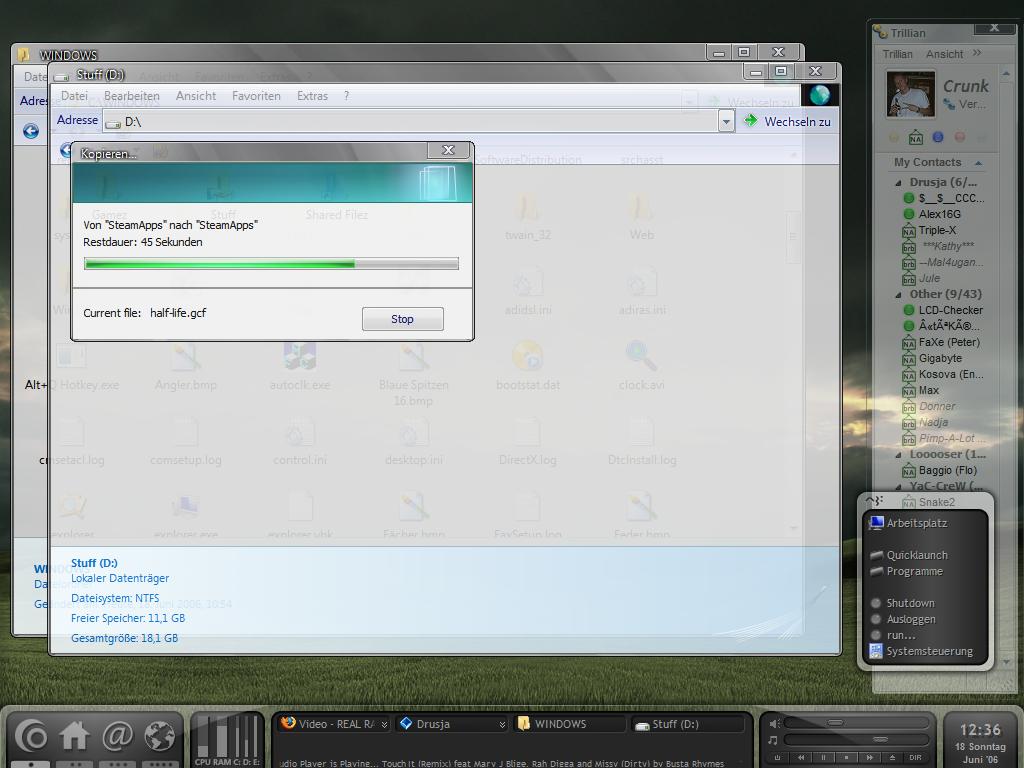Click the back arrow in WINDOWS window
This screenshot has width=1024, height=768.
(31, 131)
